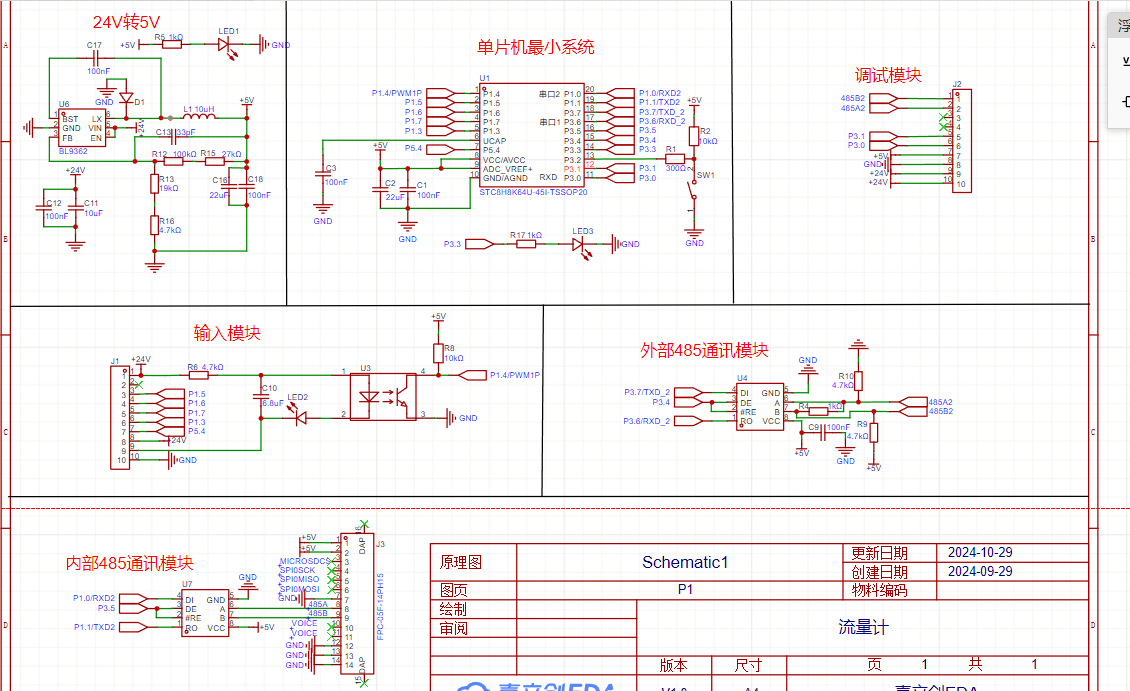Image resolution: width=1130 pixels, height=691 pixels.
Task: Select the Schematic1 name in title block
Action: point(685,562)
